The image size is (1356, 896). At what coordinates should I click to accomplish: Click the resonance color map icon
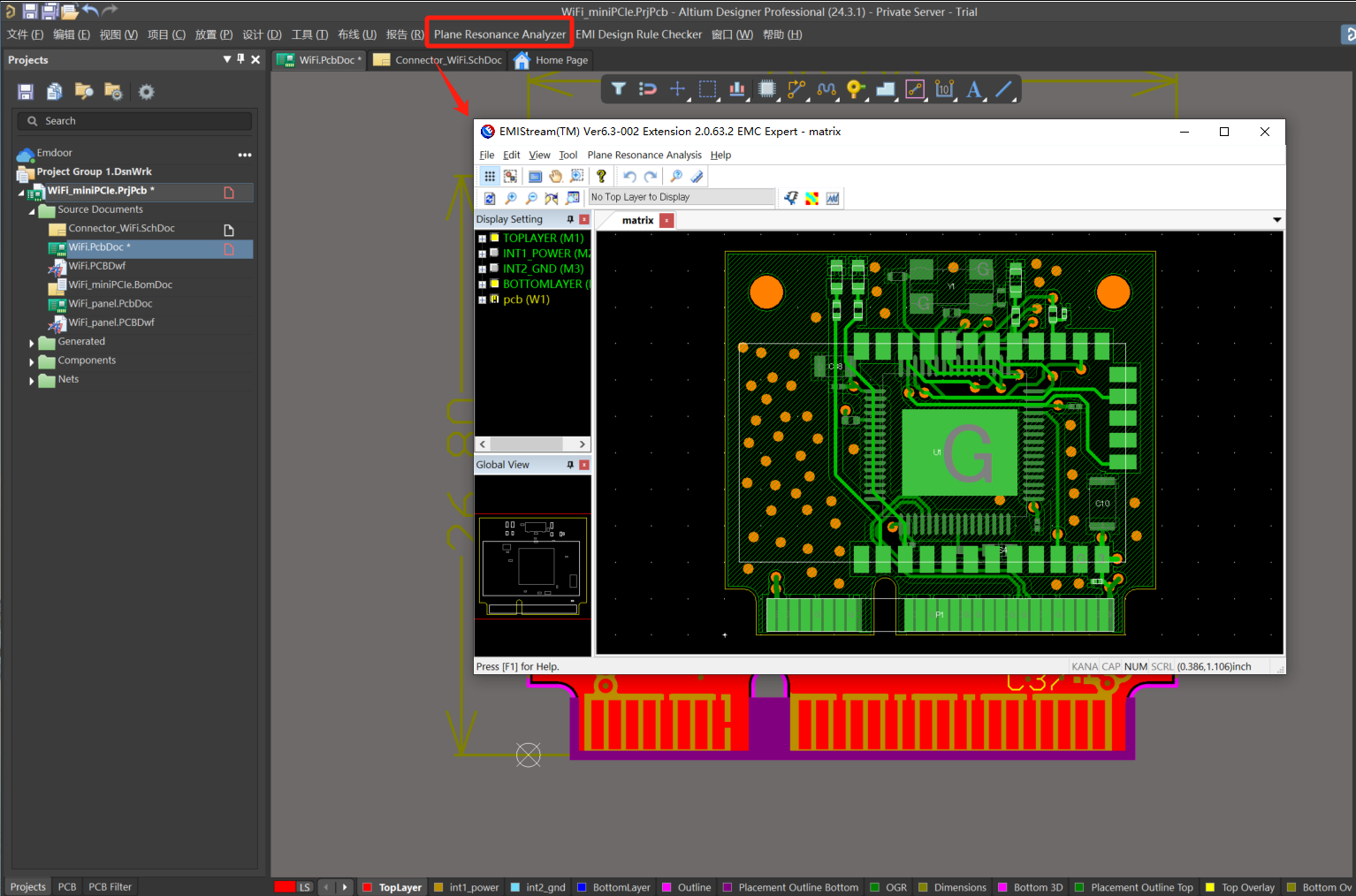pos(811,198)
